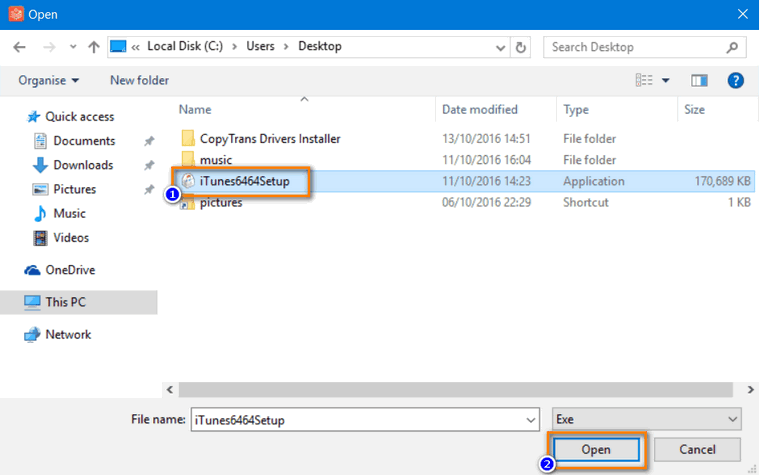Select the CopyTrans Drivers Installer folder
Image resolution: width=760 pixels, height=475 pixels.
270,139
